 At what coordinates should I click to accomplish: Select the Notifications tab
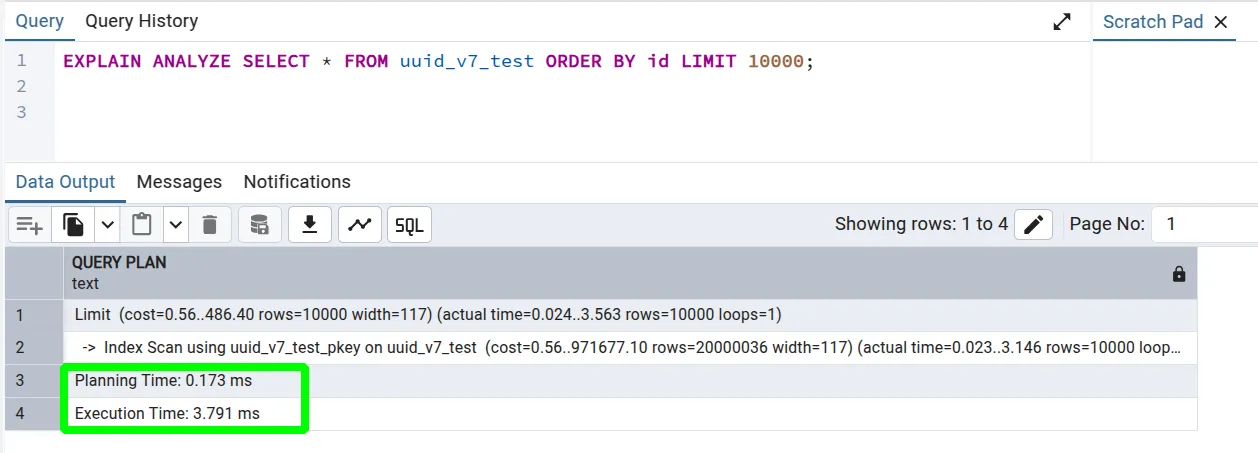(x=297, y=182)
